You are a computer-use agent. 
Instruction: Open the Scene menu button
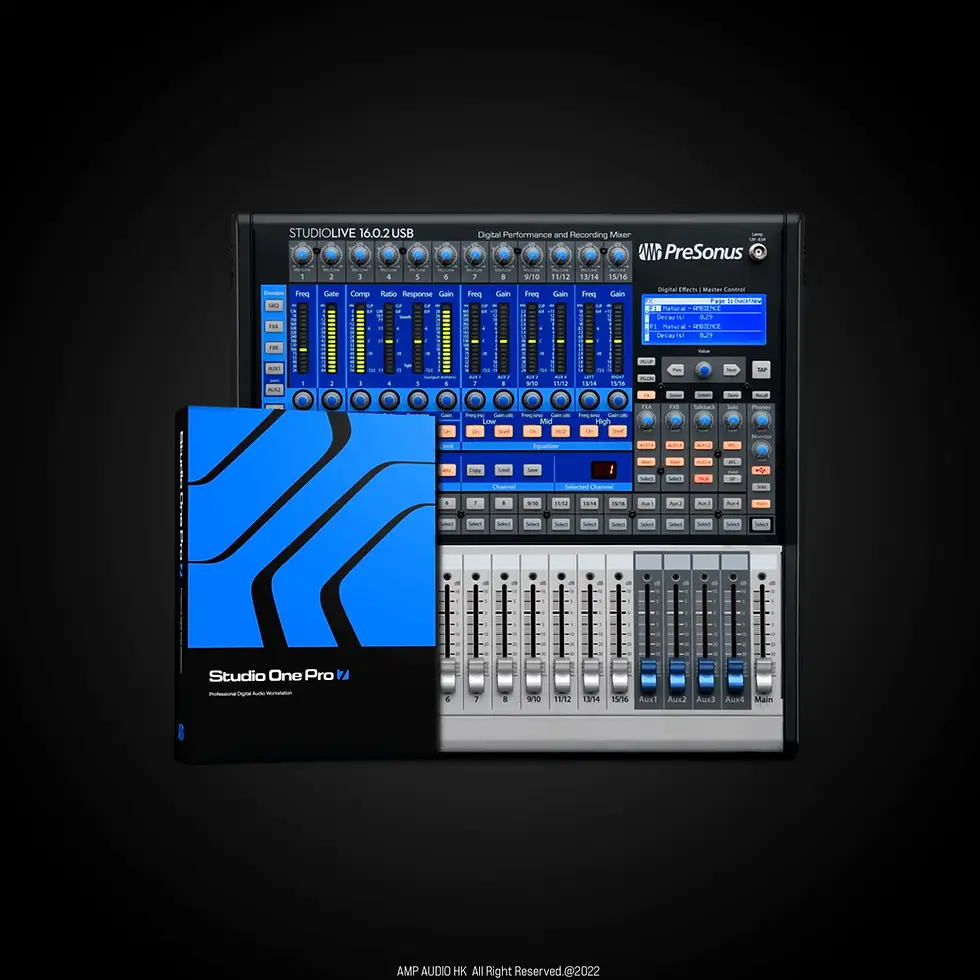click(x=675, y=395)
